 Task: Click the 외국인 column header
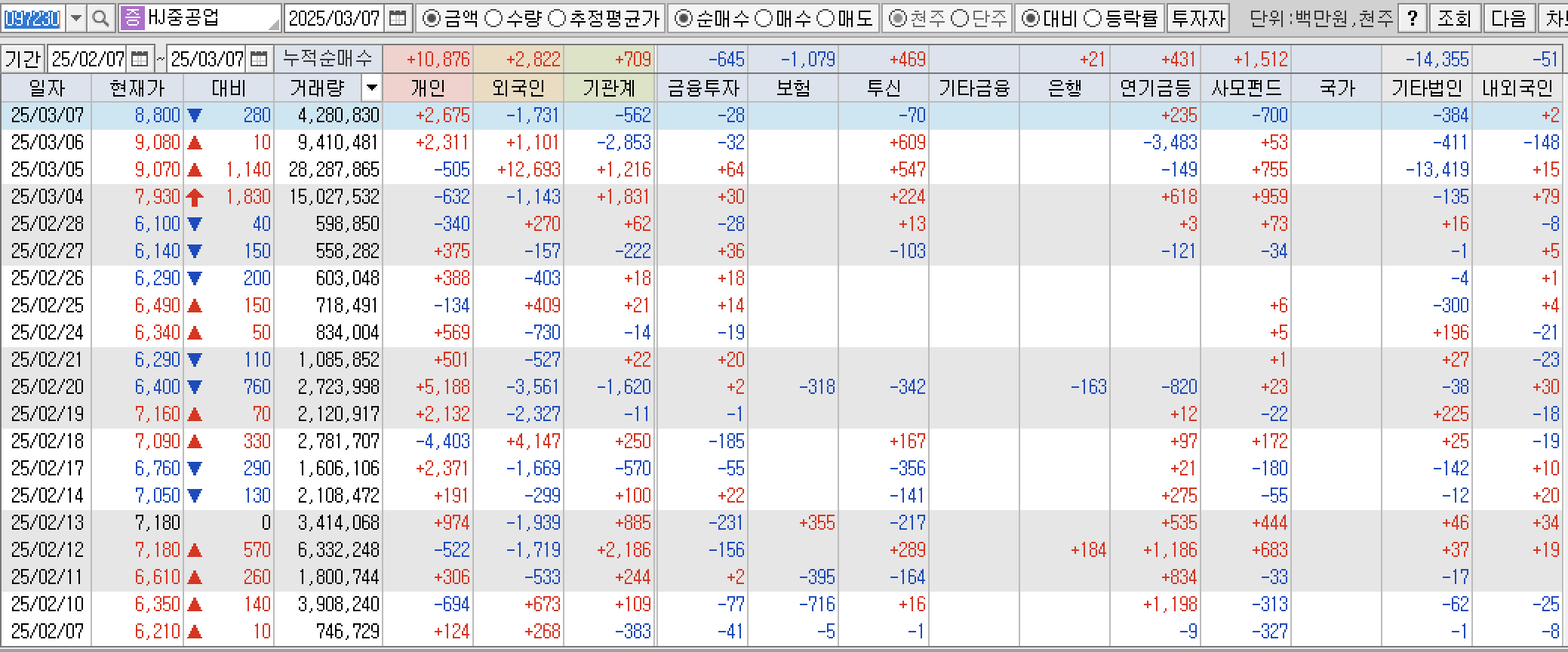[518, 88]
